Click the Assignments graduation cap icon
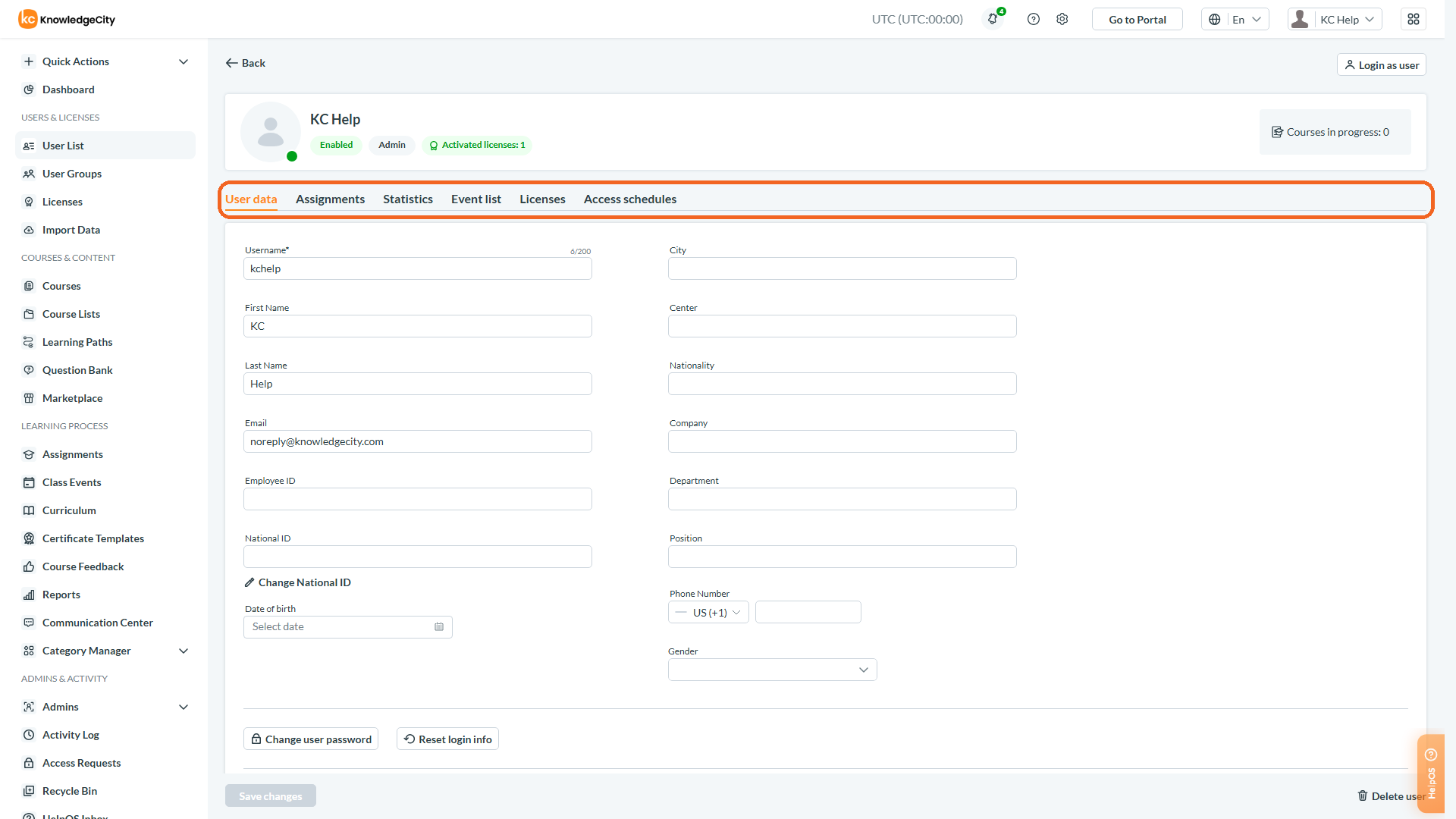The image size is (1456, 819). [x=29, y=454]
